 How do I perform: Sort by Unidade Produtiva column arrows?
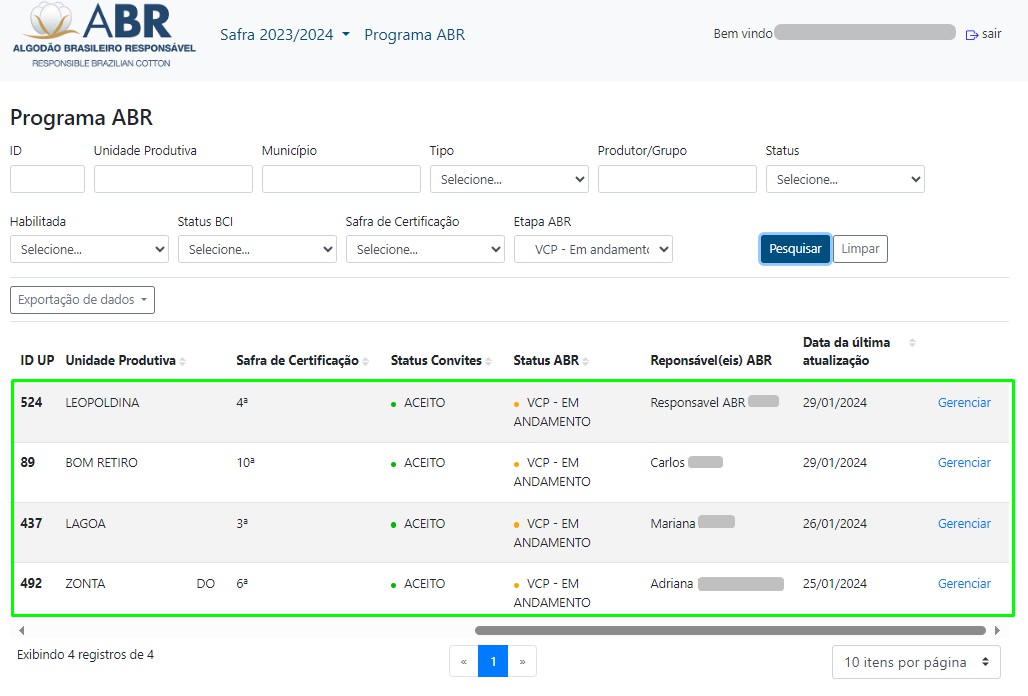(x=183, y=361)
